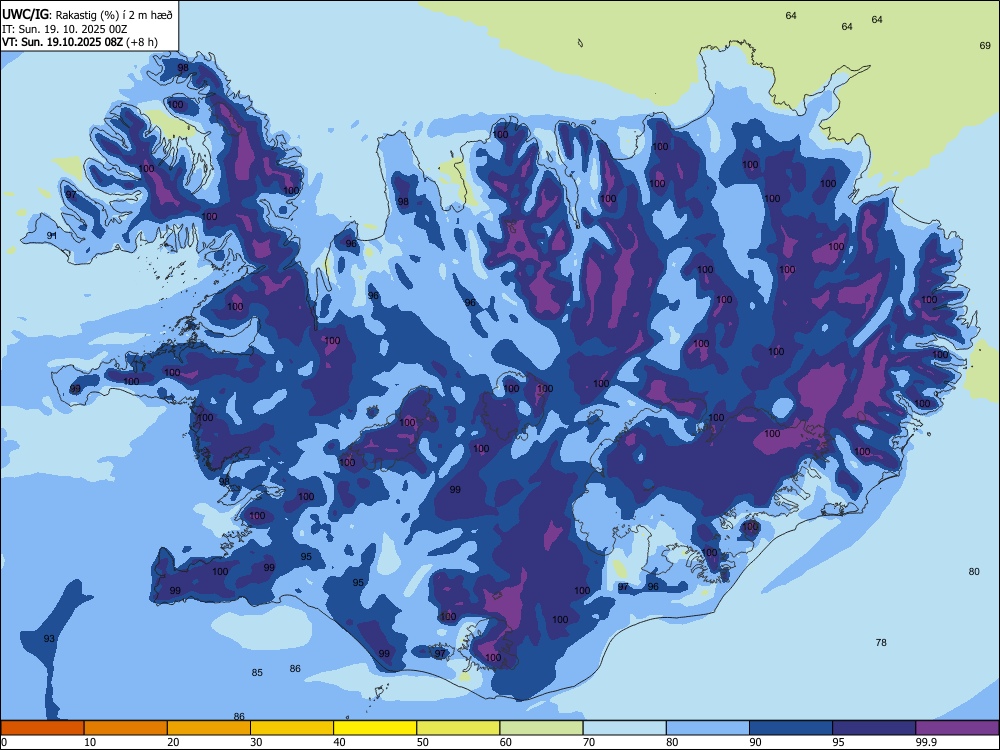Click the '91' humidity value on the map

point(52,235)
